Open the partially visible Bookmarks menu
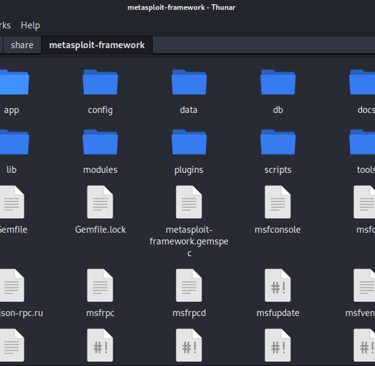 [x=5, y=25]
